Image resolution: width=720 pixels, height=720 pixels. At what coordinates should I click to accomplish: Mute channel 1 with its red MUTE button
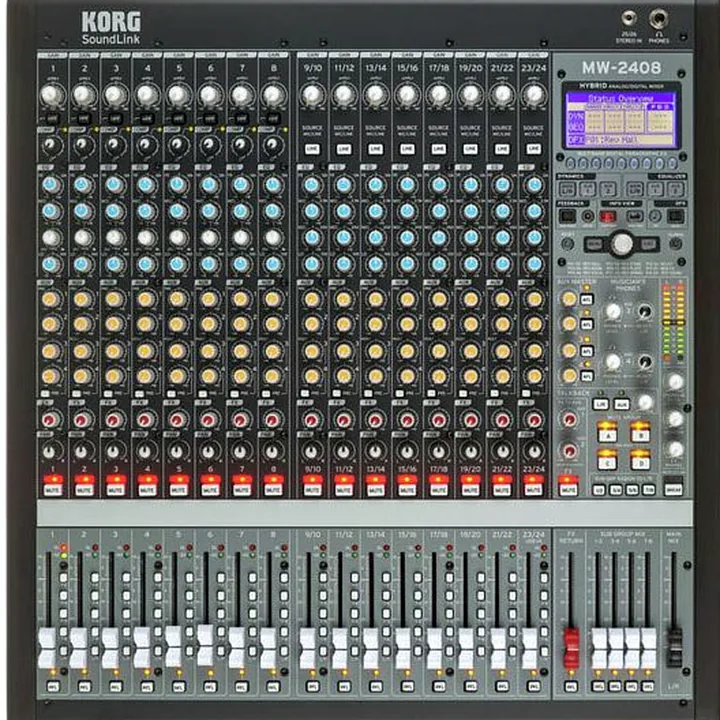(53, 485)
